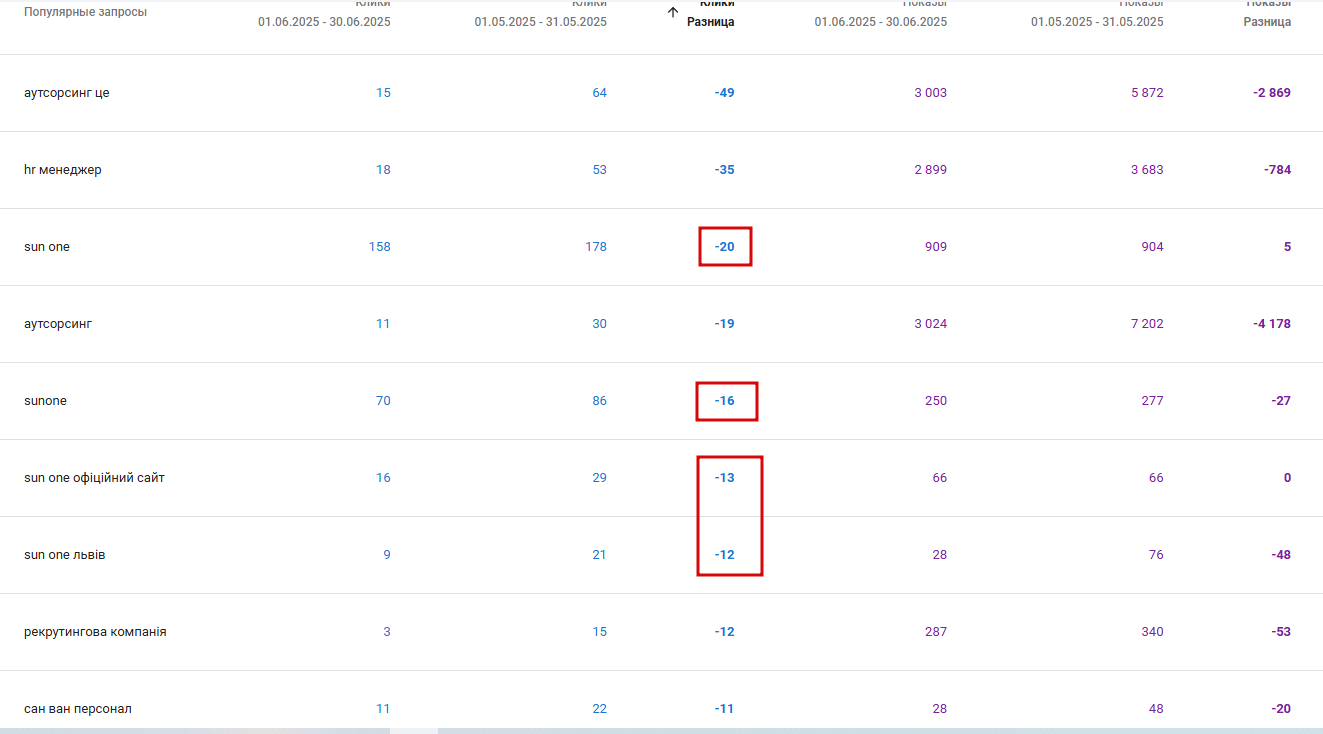
Task: Select impressions value 3 024
Action: pyautogui.click(x=930, y=324)
